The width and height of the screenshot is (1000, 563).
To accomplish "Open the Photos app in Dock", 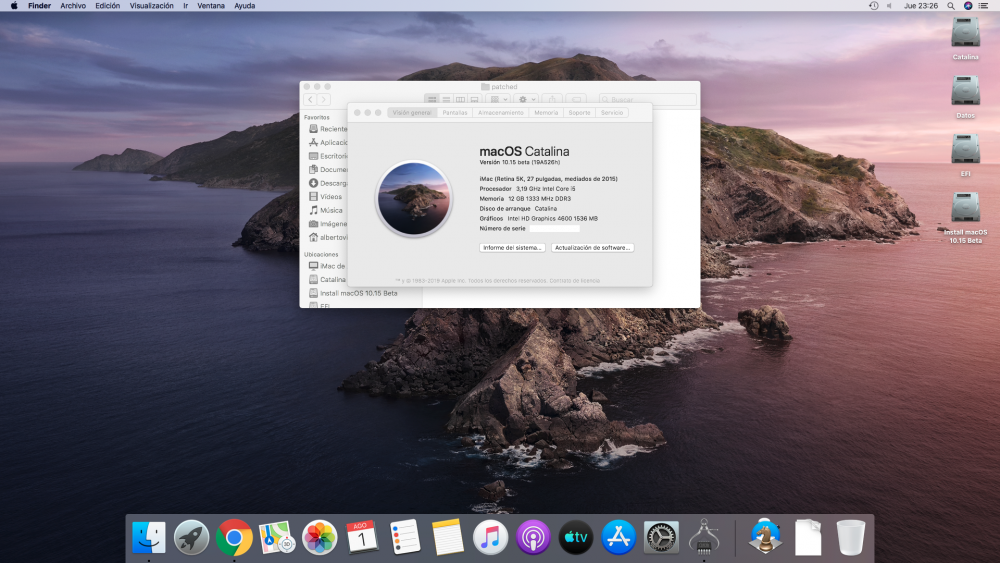I will [x=320, y=537].
